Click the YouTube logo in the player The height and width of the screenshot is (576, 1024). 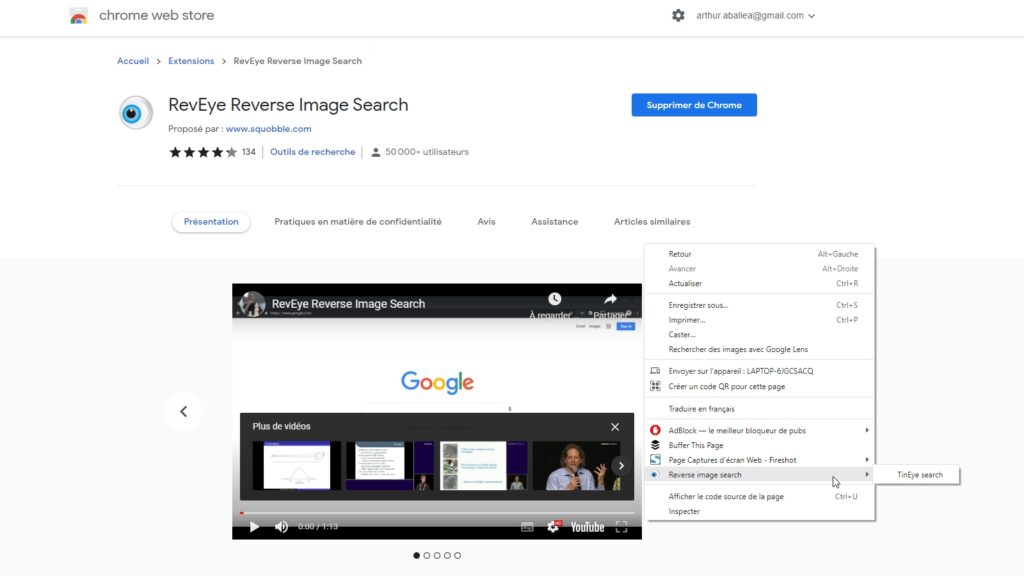click(587, 526)
